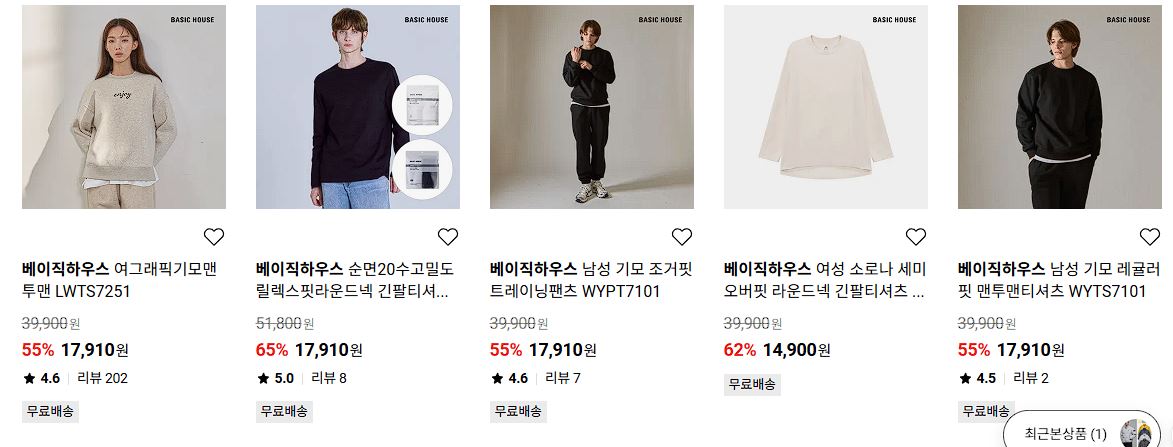Open the navy long-sleeve tee product photo
Screen dimensions: 1173x447
pos(358,107)
